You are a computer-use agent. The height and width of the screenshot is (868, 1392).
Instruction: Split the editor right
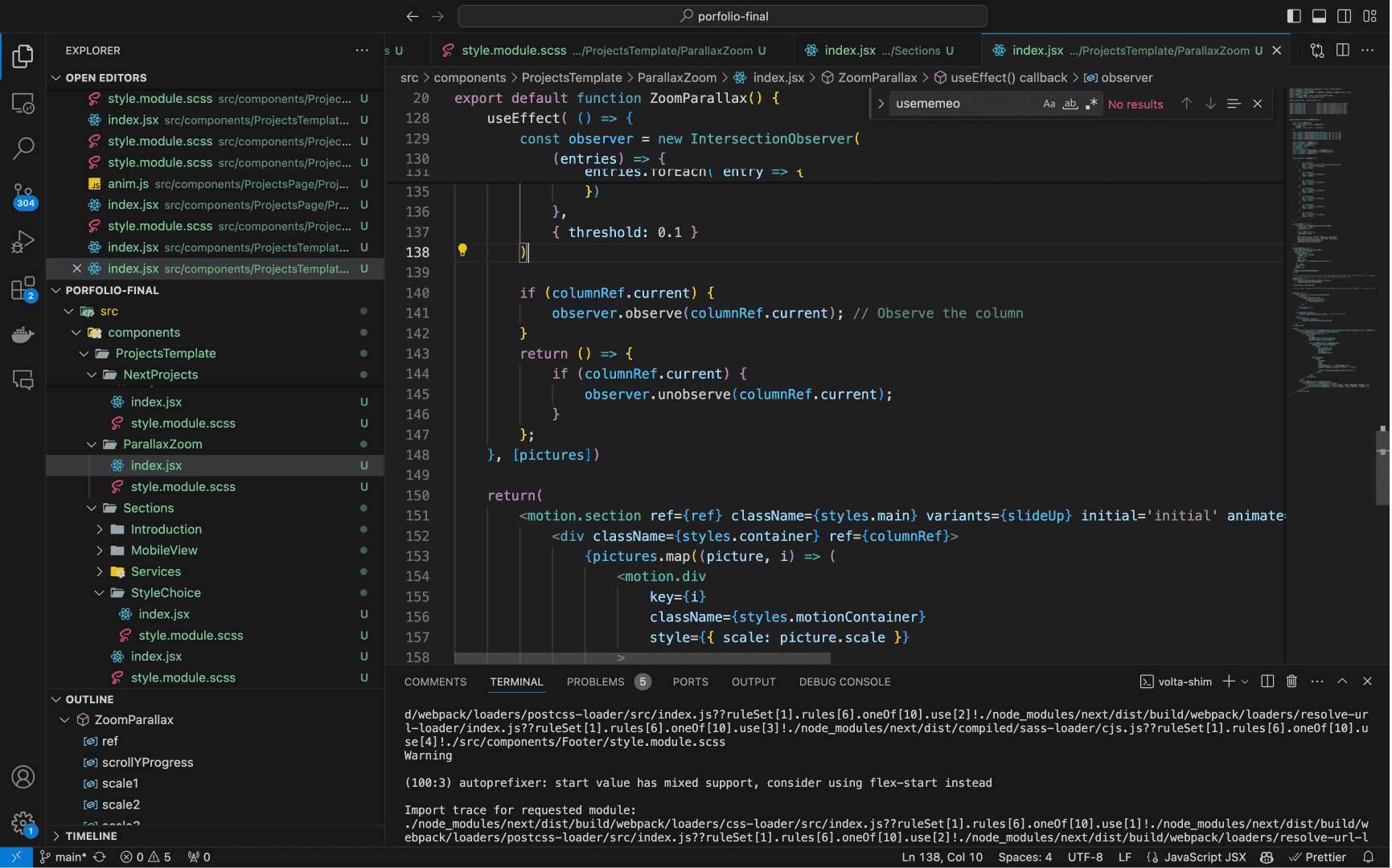tap(1342, 50)
